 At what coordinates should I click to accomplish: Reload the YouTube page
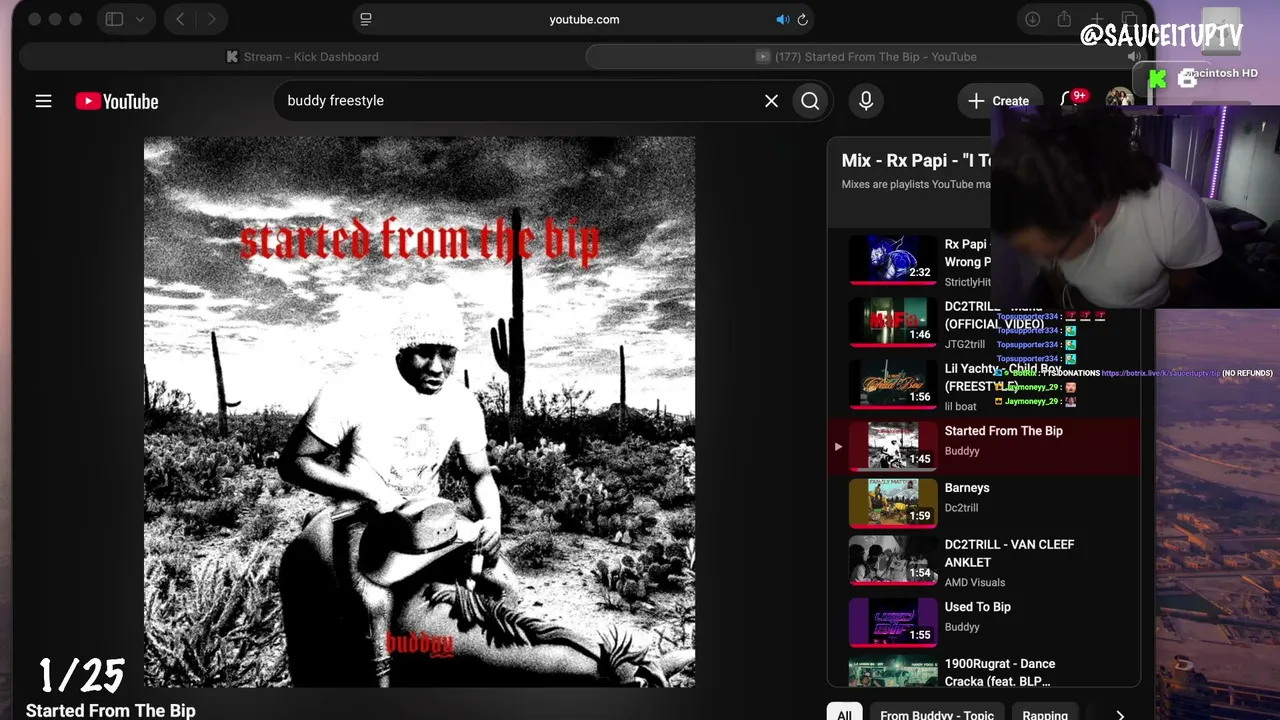pos(802,19)
